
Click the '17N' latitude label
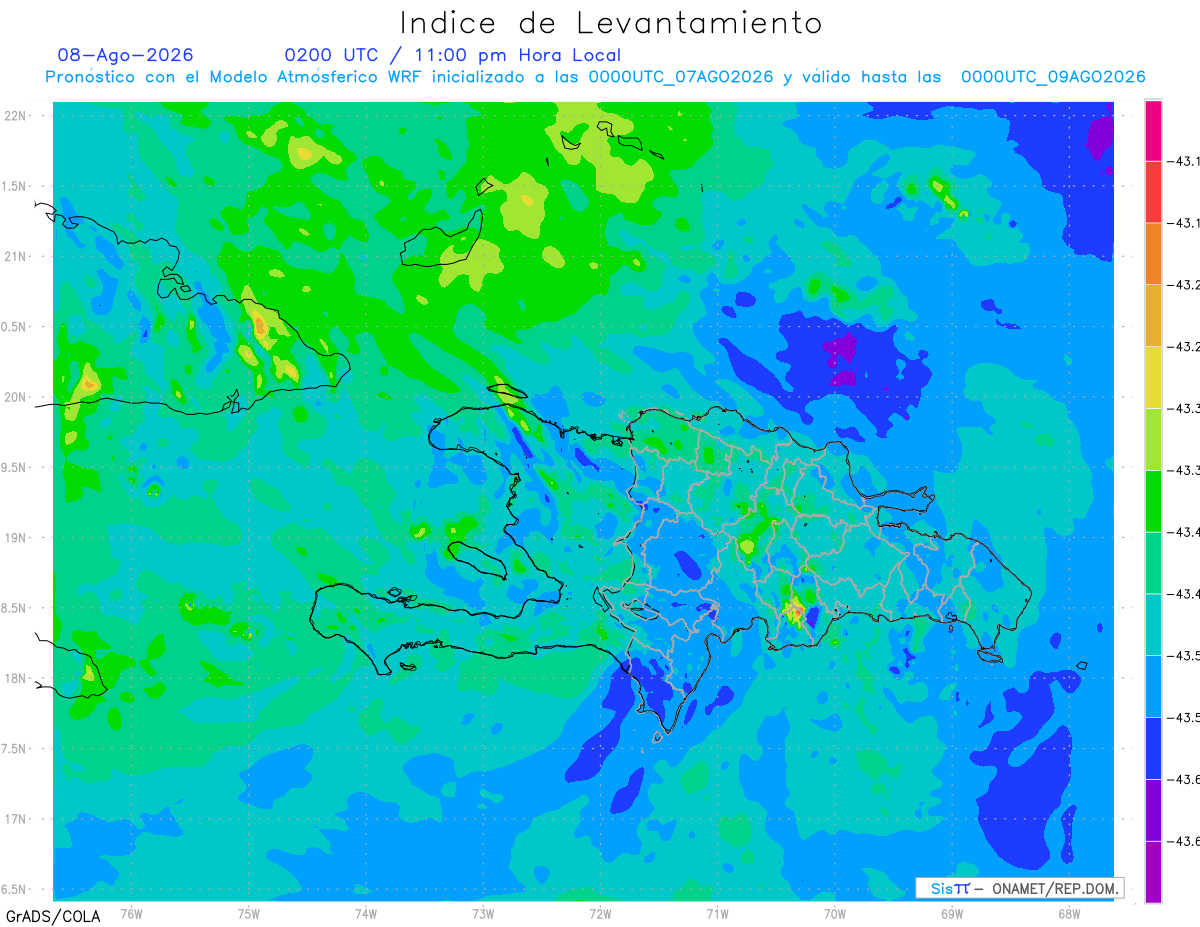[17, 819]
